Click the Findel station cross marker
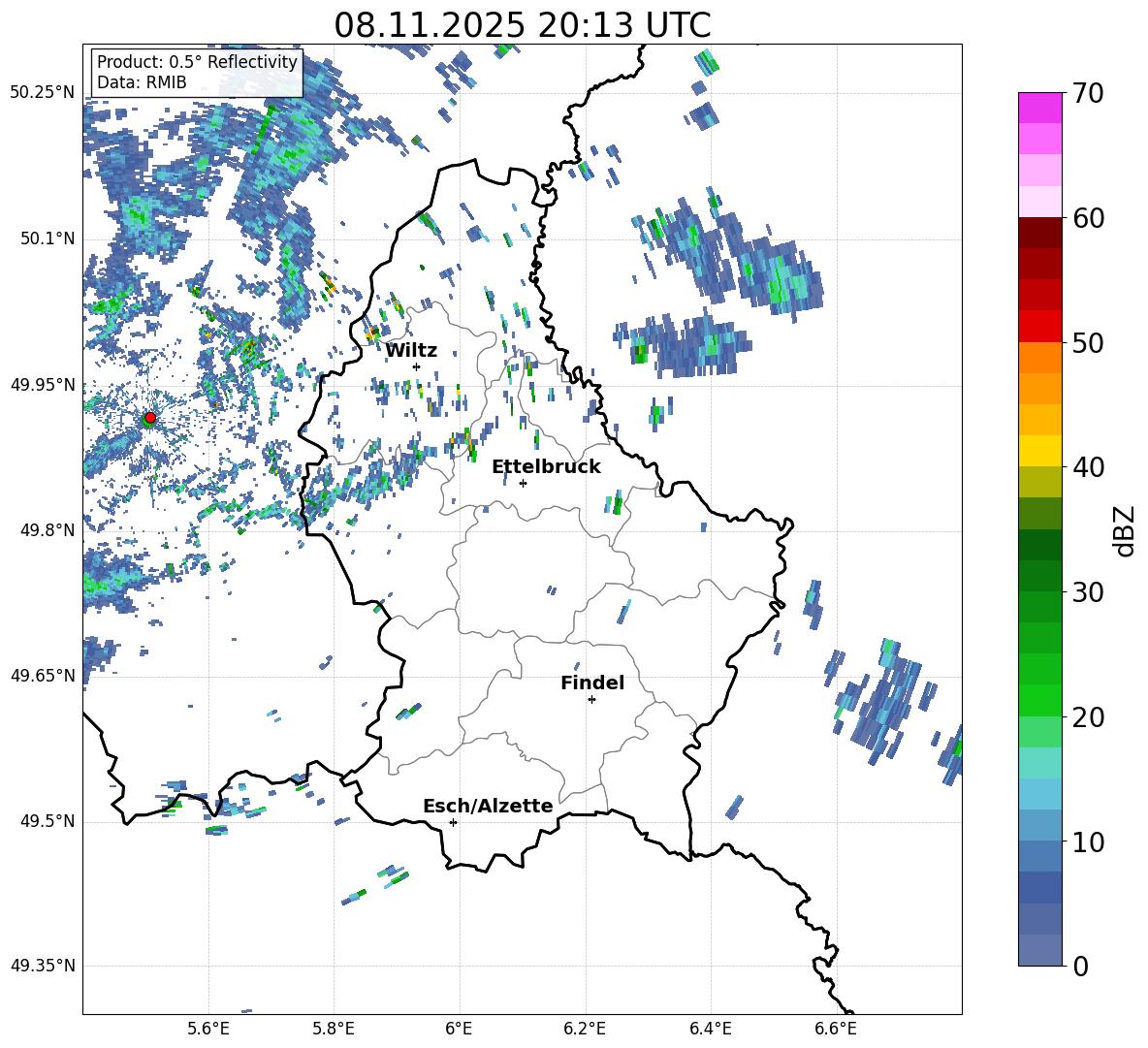The image size is (1148, 1048). coord(591,700)
